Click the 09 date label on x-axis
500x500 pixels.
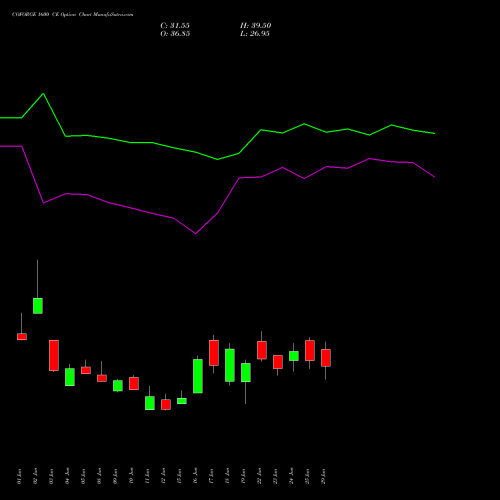click(115, 476)
